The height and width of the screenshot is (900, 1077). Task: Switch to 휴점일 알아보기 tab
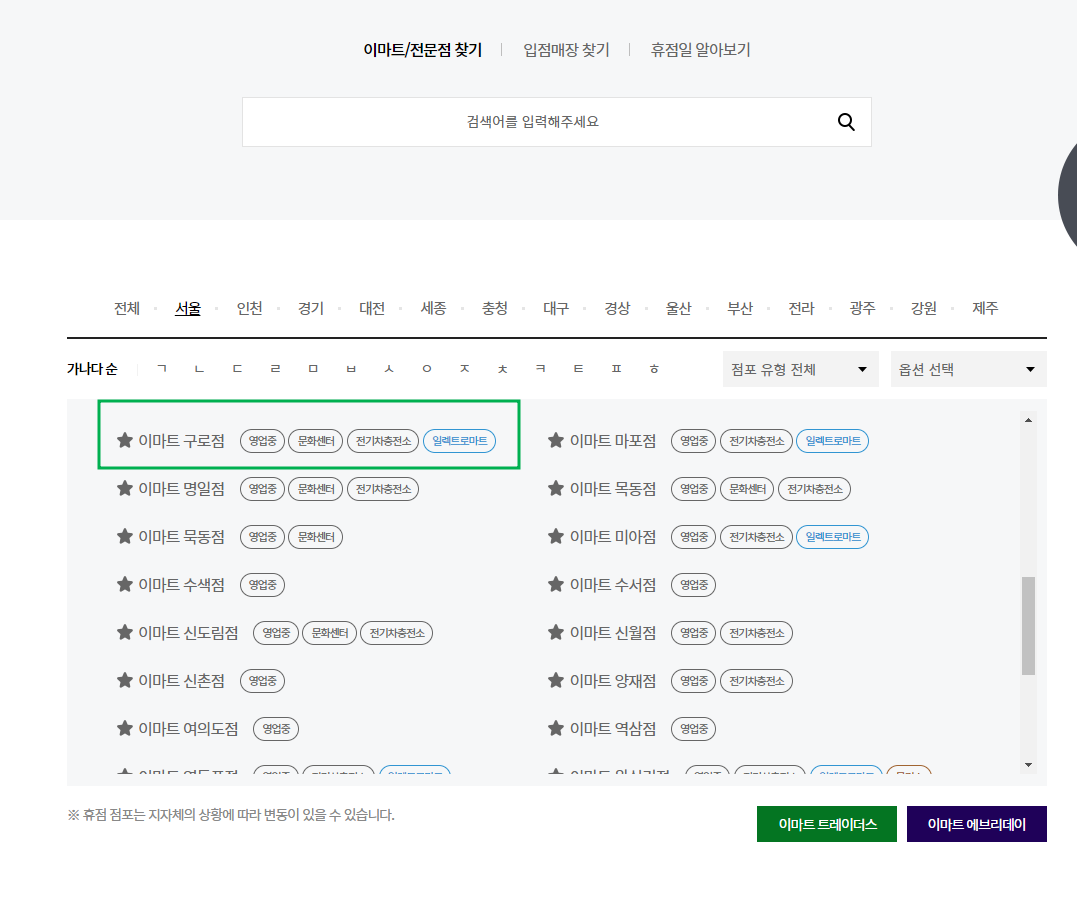click(700, 50)
